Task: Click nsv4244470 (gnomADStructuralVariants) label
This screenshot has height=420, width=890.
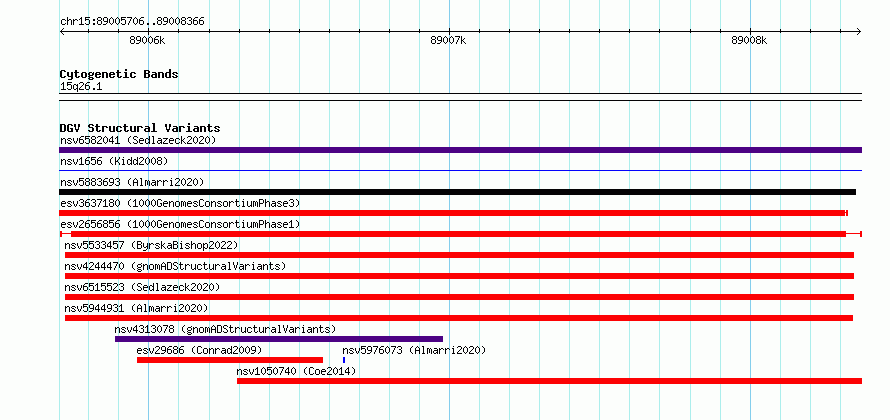Action: [x=175, y=266]
